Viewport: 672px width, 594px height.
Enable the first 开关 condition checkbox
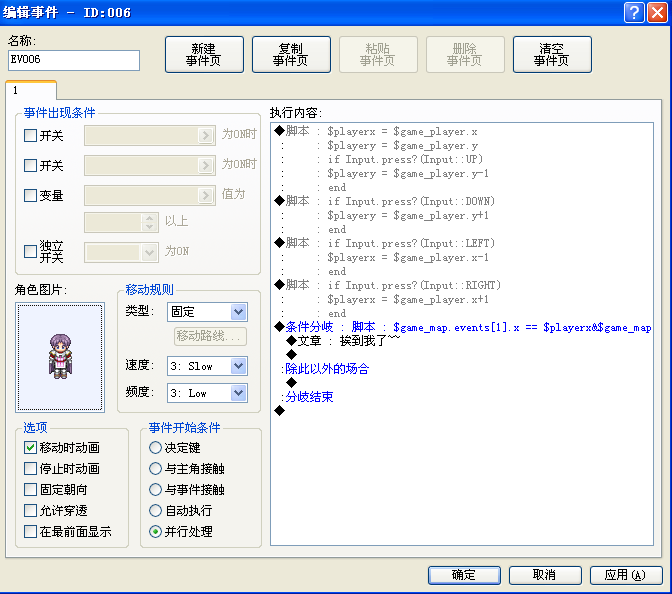30,135
